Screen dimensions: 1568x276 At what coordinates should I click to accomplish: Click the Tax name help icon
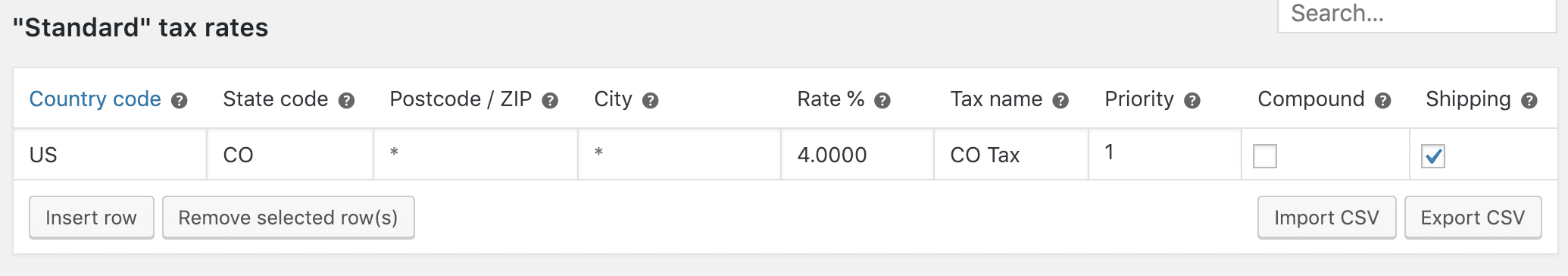(x=1061, y=101)
